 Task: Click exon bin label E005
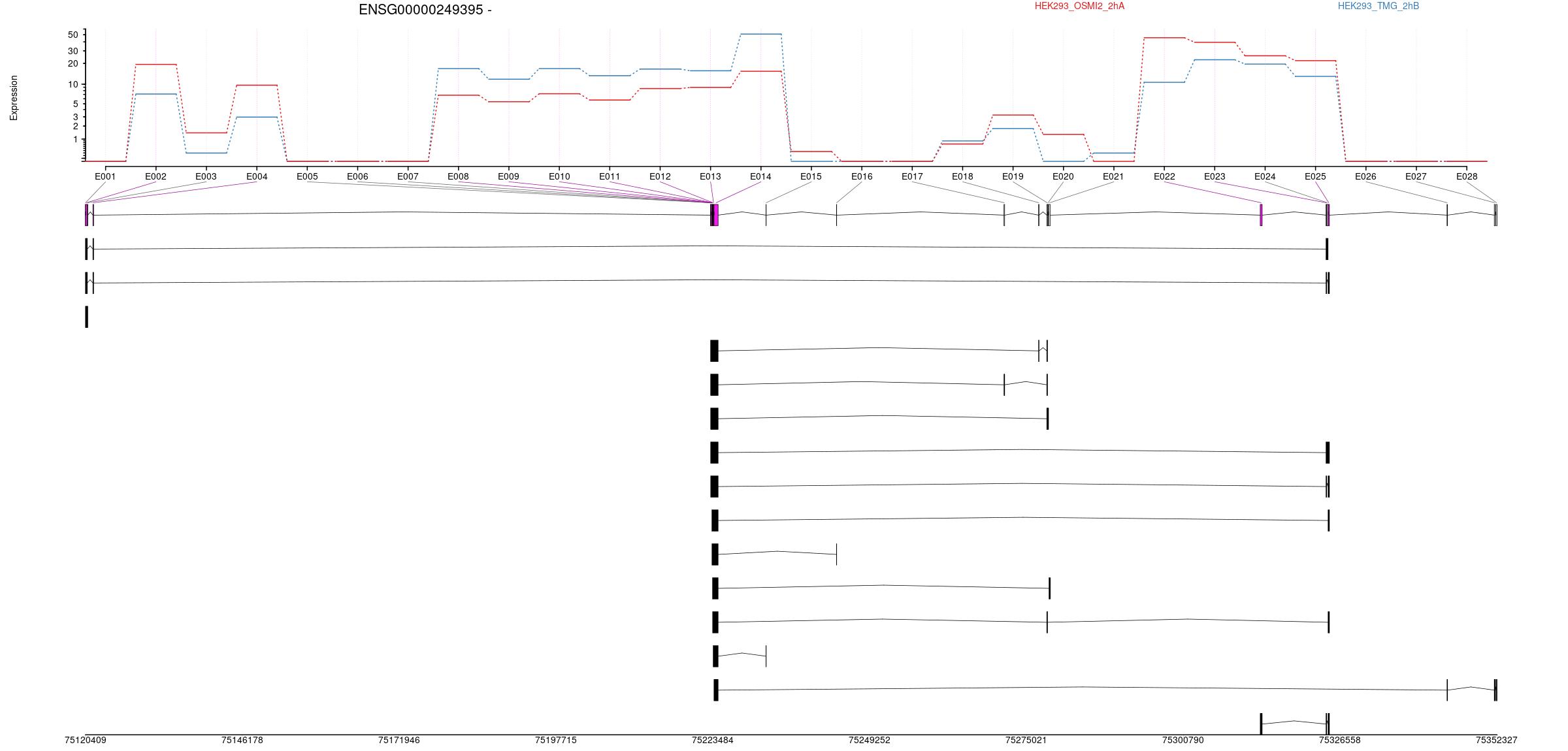pyautogui.click(x=307, y=176)
